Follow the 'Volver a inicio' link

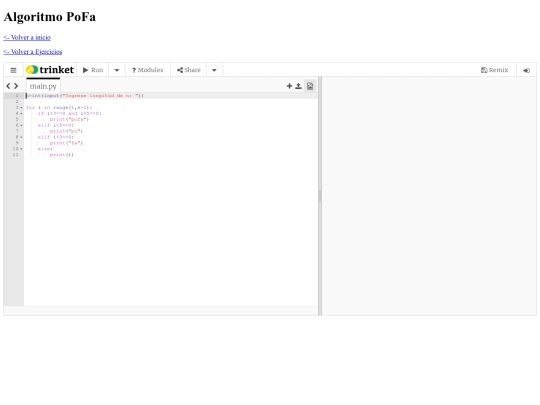pyautogui.click(x=27, y=37)
